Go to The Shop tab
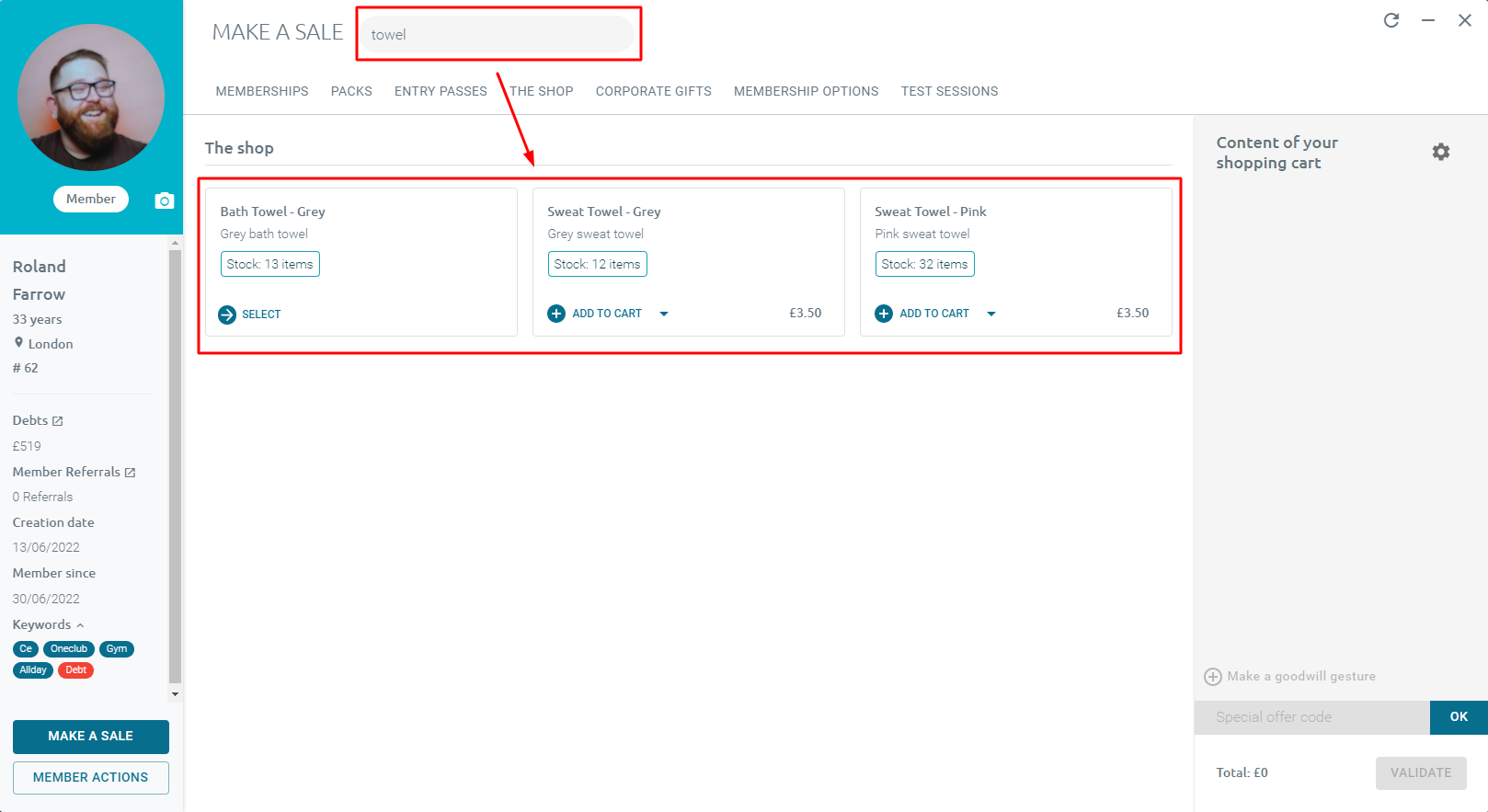The width and height of the screenshot is (1488, 812). pyautogui.click(x=542, y=91)
